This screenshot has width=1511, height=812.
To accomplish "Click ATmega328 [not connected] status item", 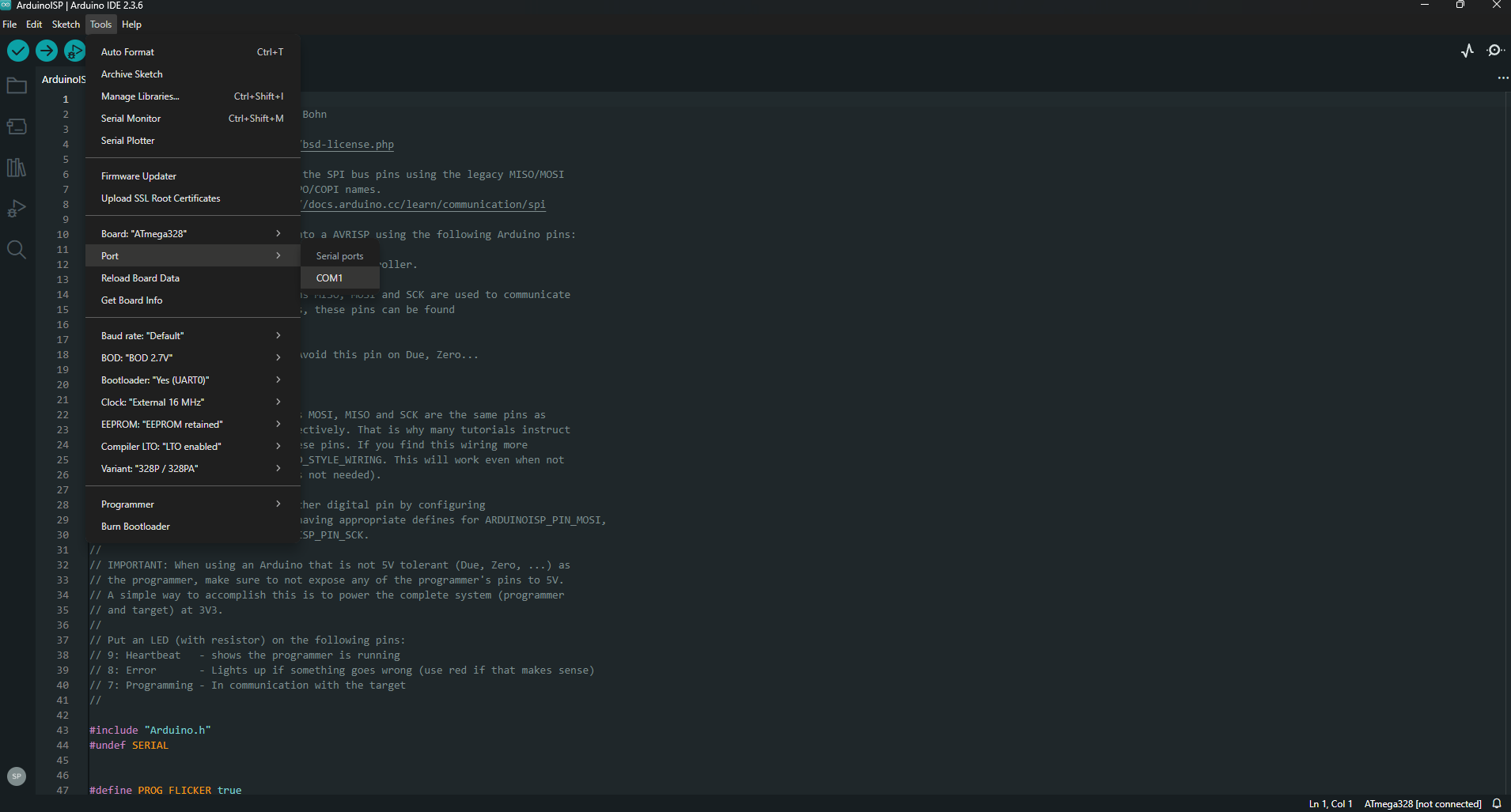I will 1422,803.
